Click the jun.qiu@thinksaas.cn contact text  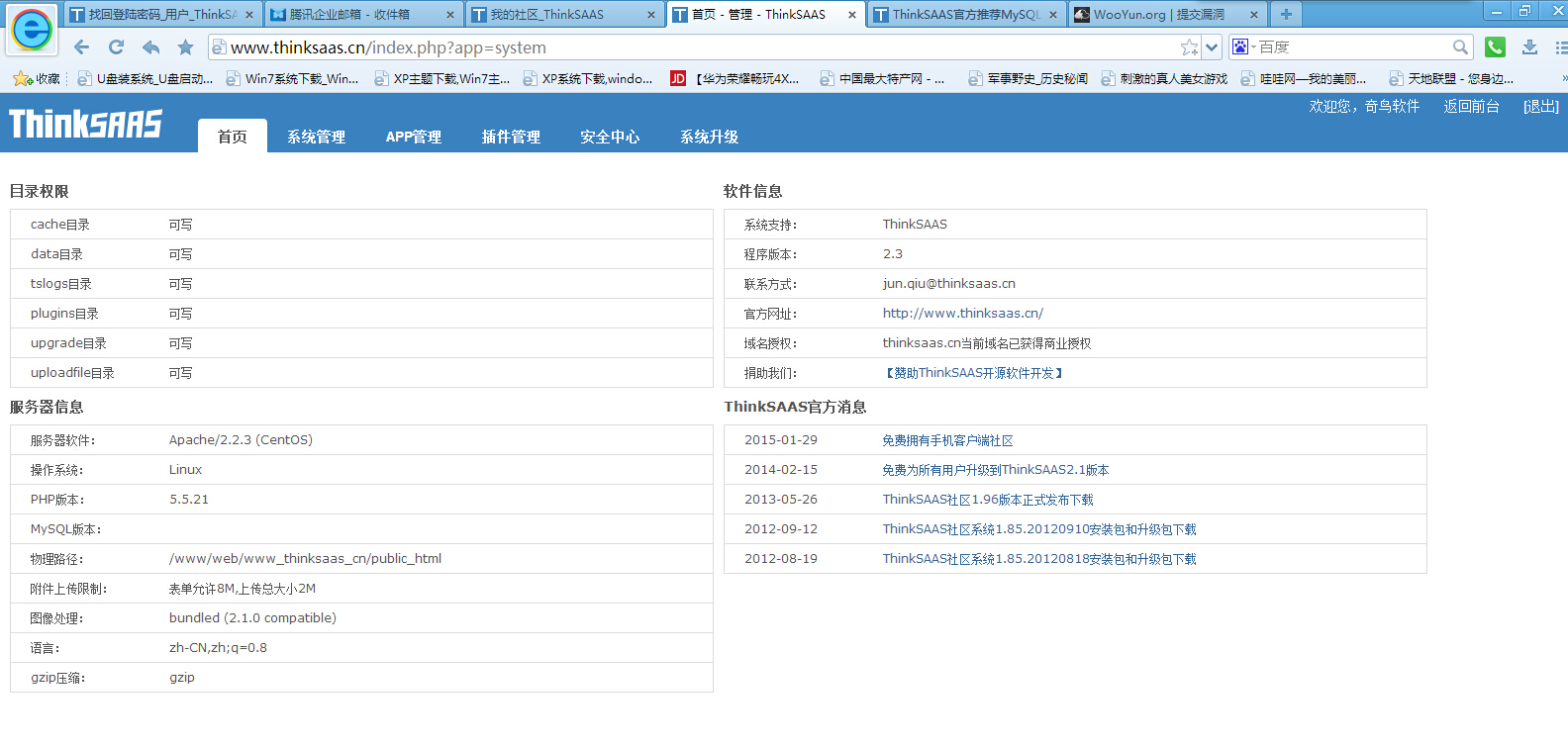[949, 283]
